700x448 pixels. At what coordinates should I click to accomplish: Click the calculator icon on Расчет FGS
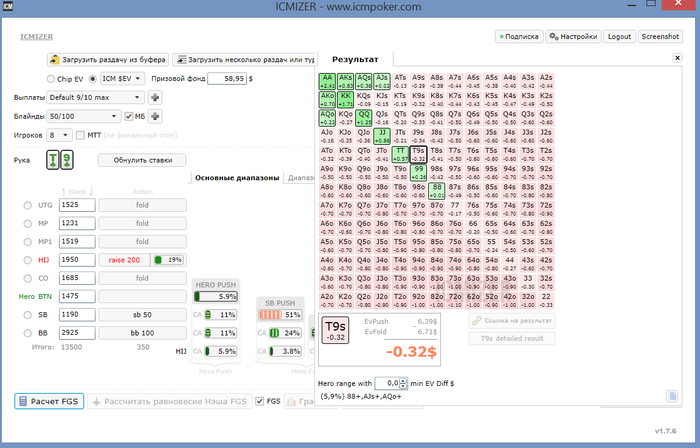point(23,401)
